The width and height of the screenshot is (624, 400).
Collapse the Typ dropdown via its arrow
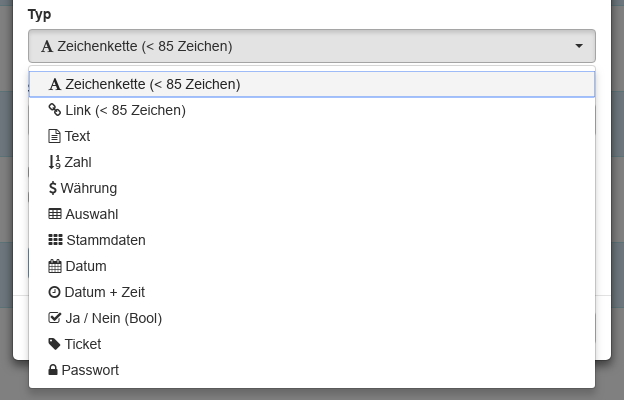pyautogui.click(x=579, y=46)
